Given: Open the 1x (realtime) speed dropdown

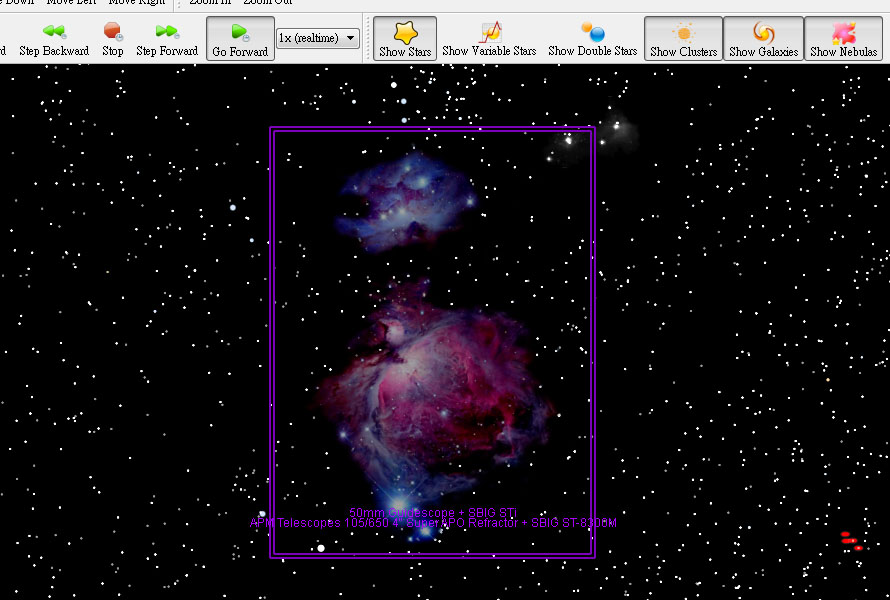Looking at the screenshot, I should [318, 38].
